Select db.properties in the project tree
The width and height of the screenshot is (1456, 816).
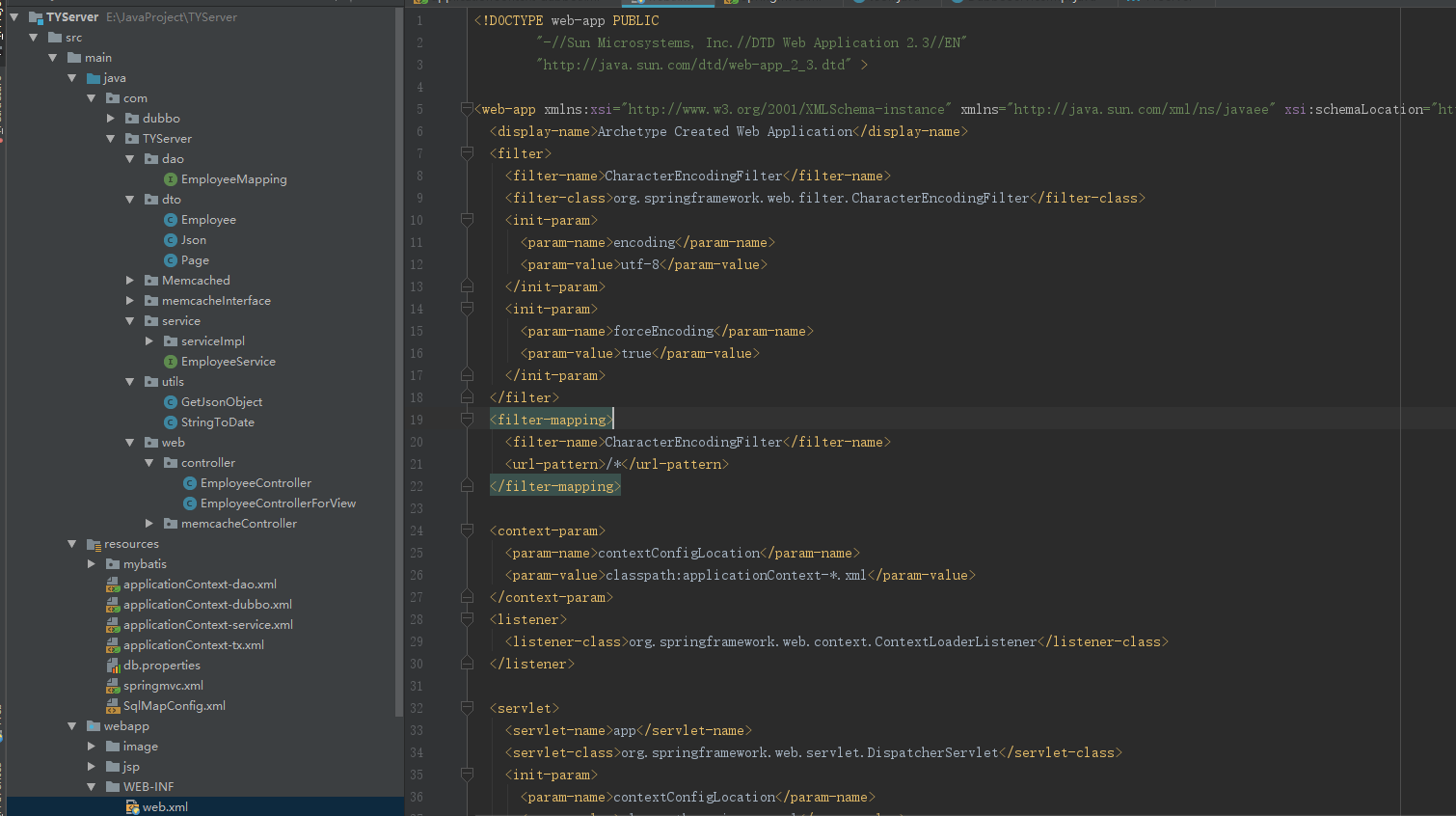tap(162, 666)
